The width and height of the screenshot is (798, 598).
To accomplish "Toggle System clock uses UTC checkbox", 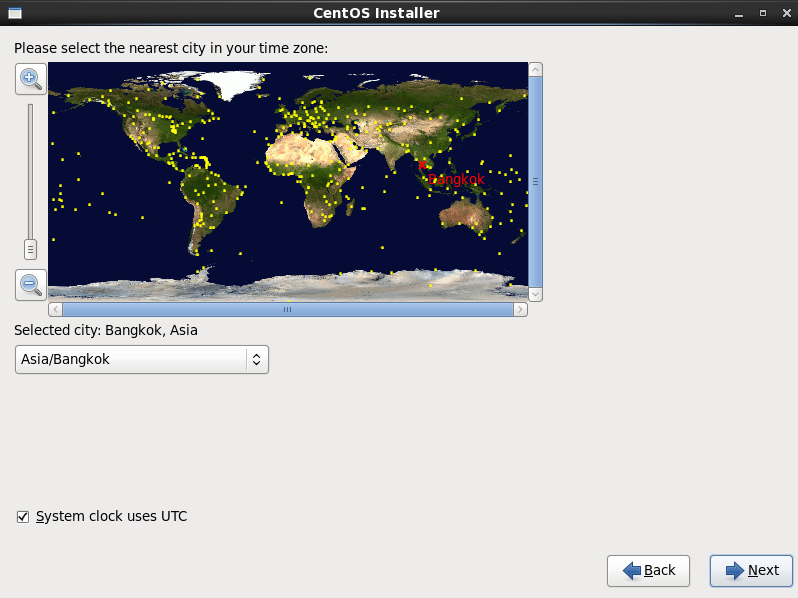I will coord(23,517).
